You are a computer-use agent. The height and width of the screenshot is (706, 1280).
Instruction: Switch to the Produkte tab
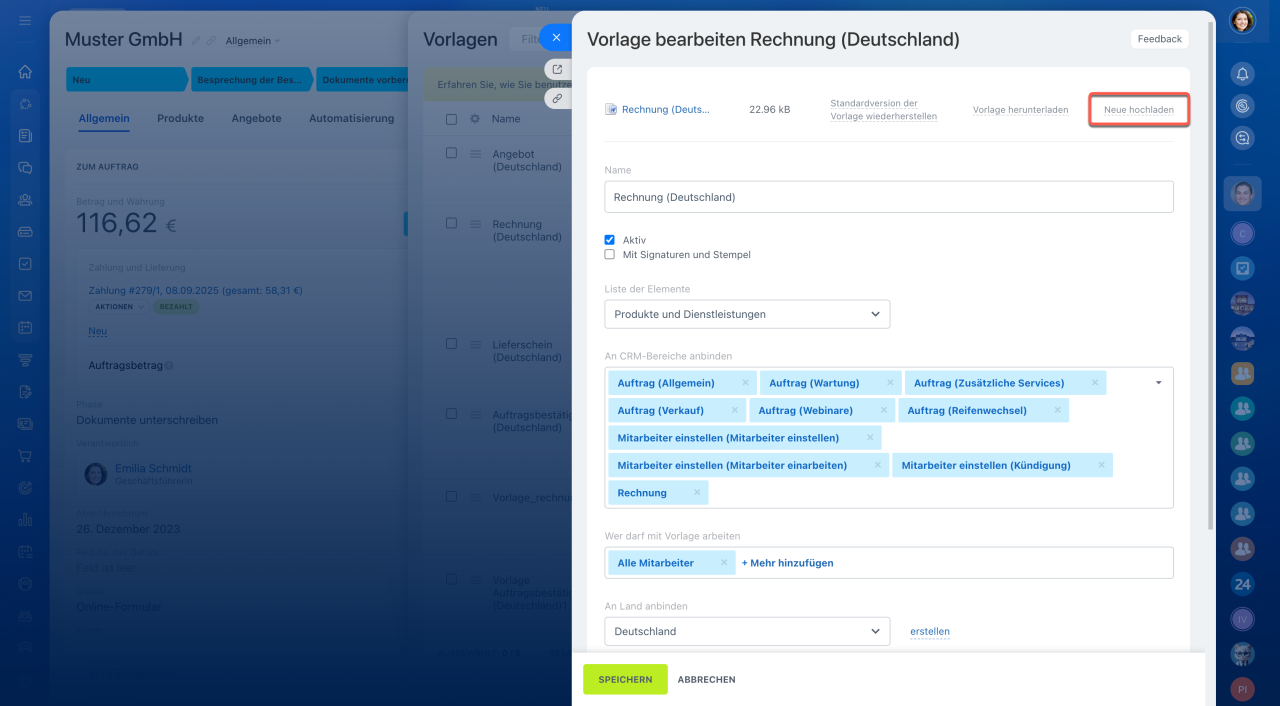click(180, 118)
